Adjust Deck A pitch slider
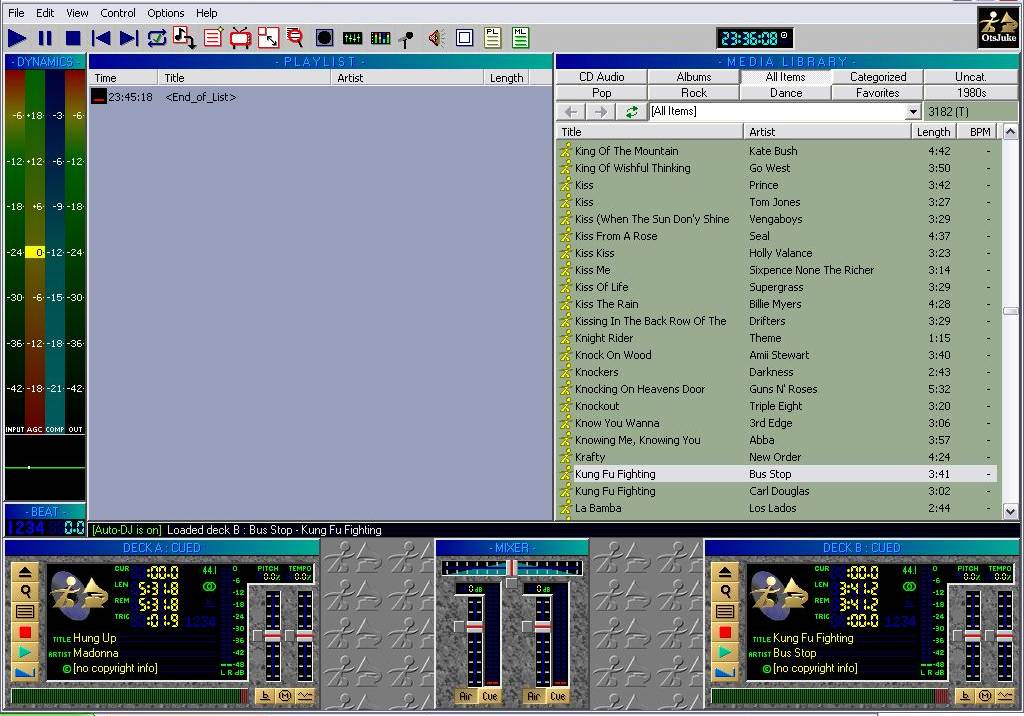Image resolution: width=1024 pixels, height=716 pixels. [x=272, y=635]
